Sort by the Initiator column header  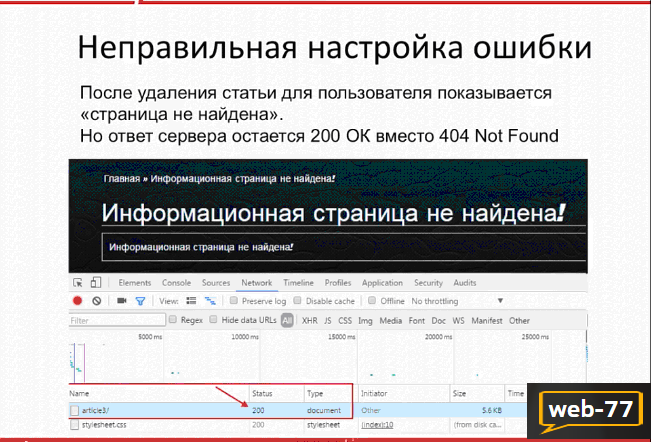404,393
